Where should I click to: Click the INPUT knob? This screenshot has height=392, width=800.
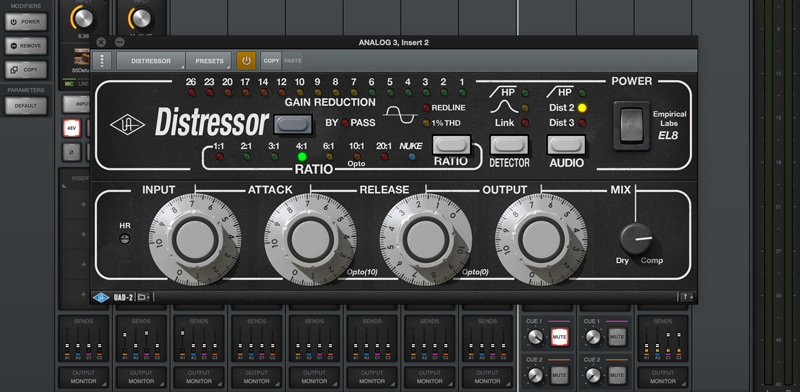coord(195,239)
